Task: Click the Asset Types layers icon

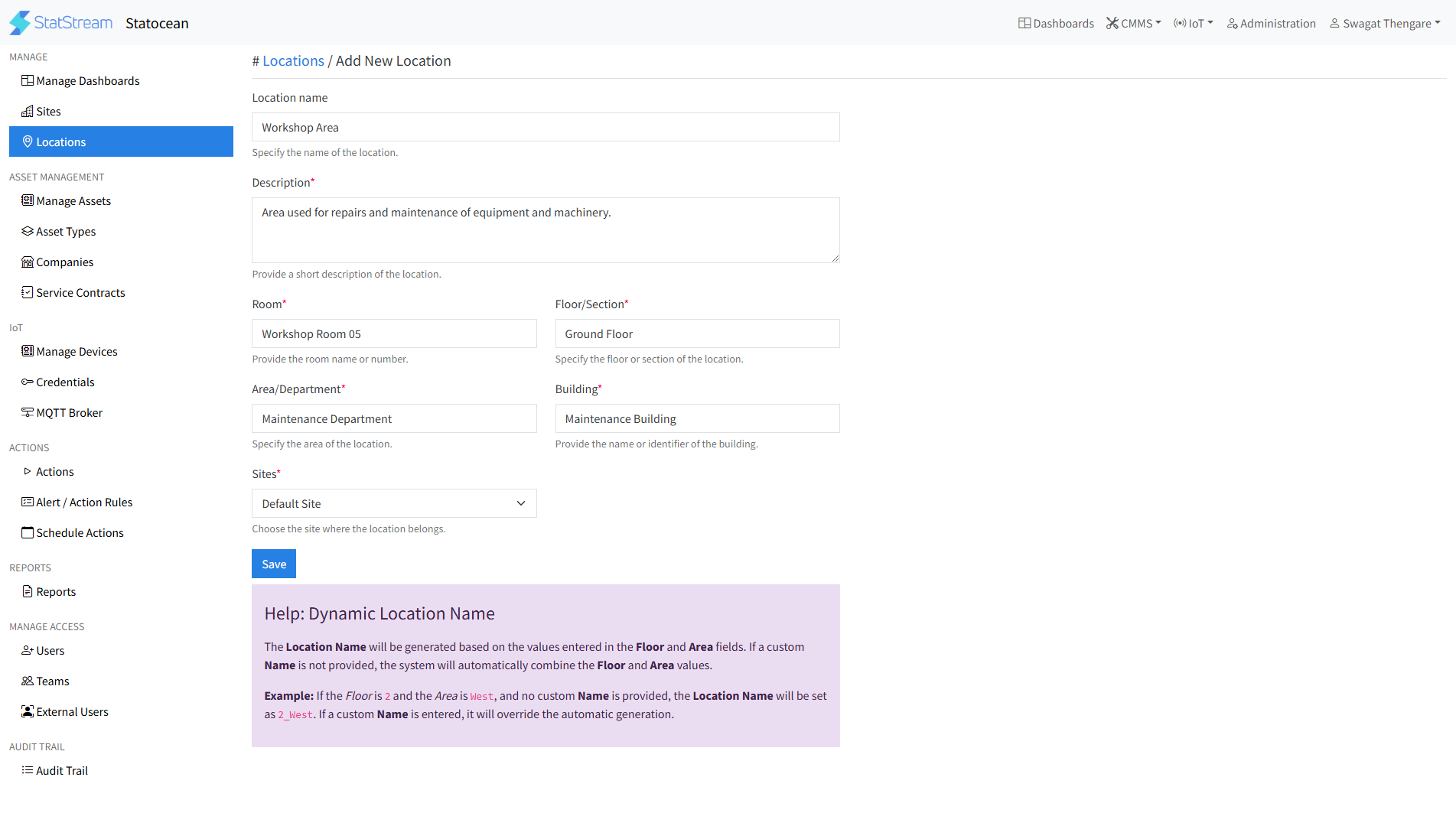Action: tap(28, 231)
